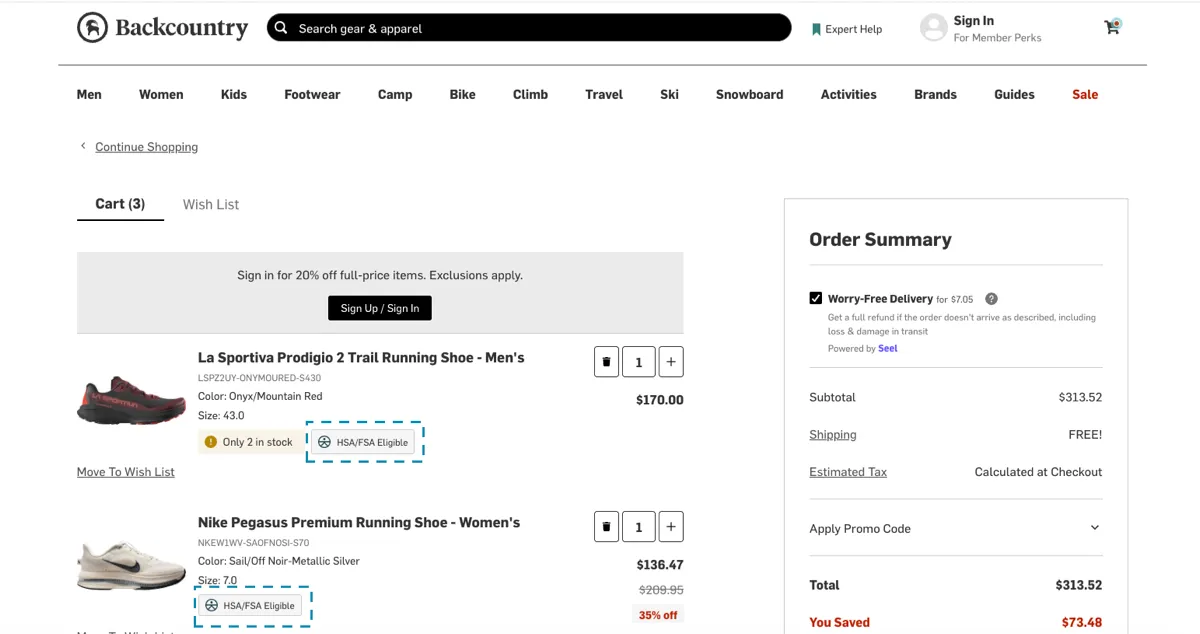Expand the Apply Promo Code section
The height and width of the screenshot is (634, 1200).
point(955,528)
